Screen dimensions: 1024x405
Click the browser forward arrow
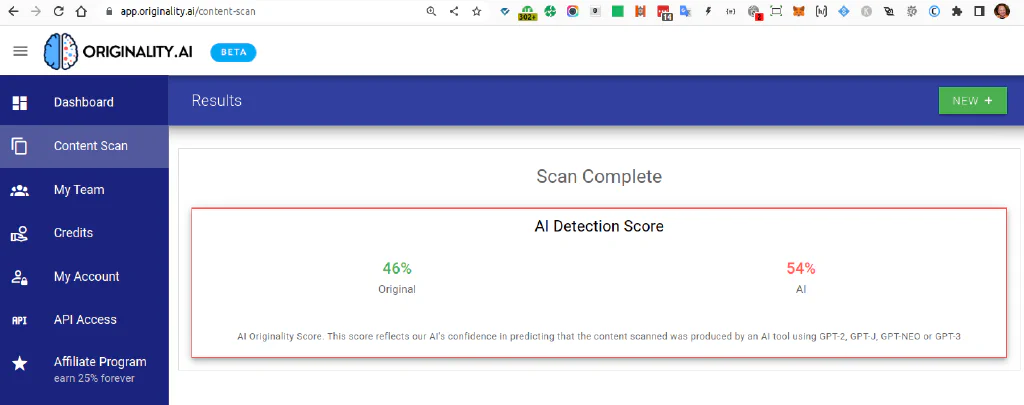click(x=36, y=11)
